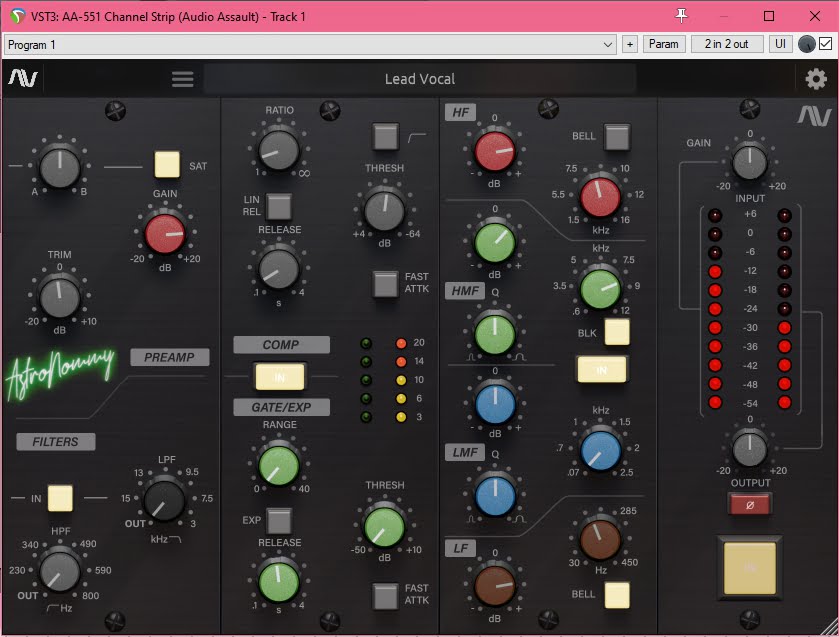Open the hamburger menu in the header
The height and width of the screenshot is (637, 839).
pyautogui.click(x=182, y=78)
